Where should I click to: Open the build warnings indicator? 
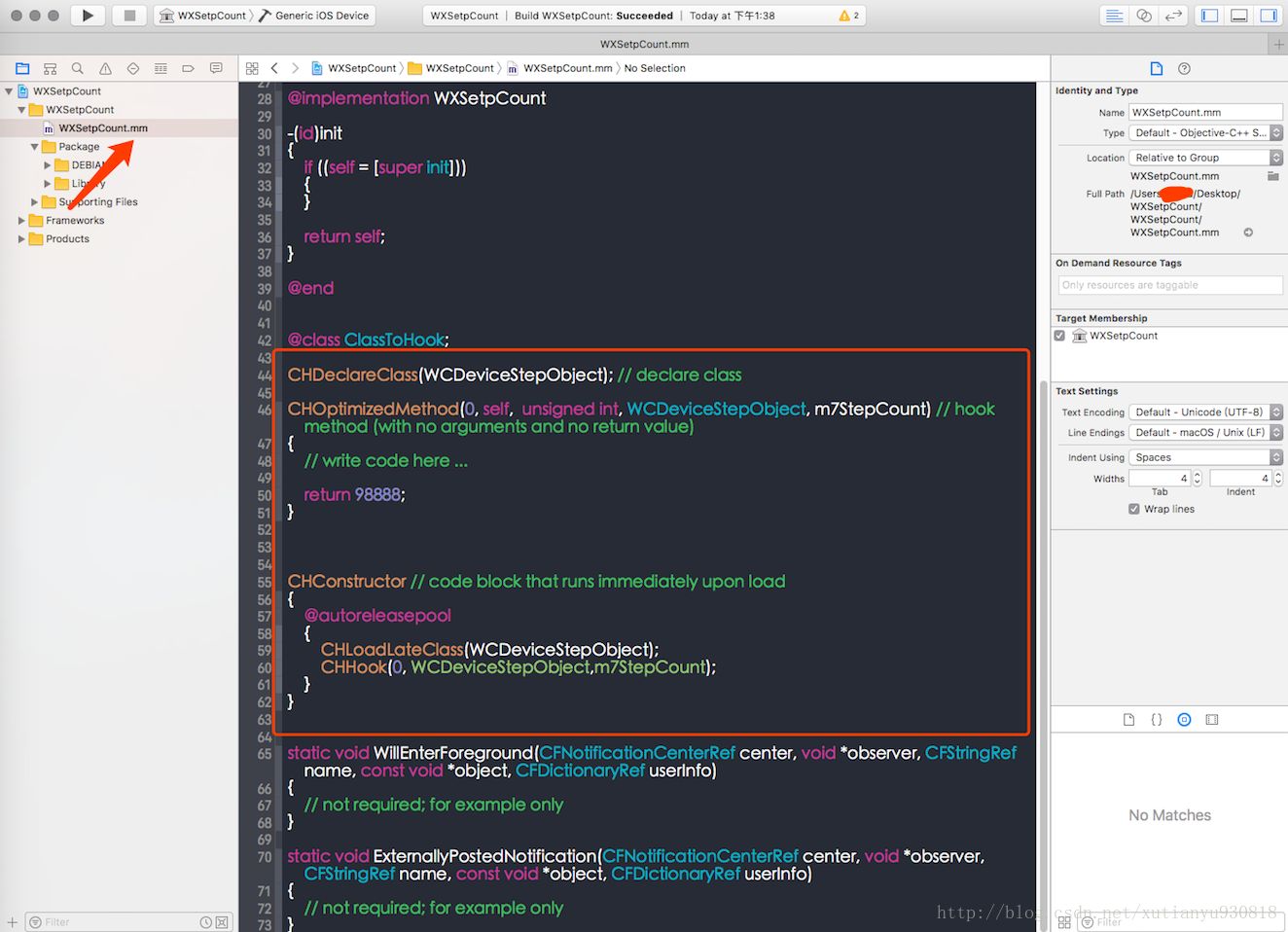pos(849,16)
